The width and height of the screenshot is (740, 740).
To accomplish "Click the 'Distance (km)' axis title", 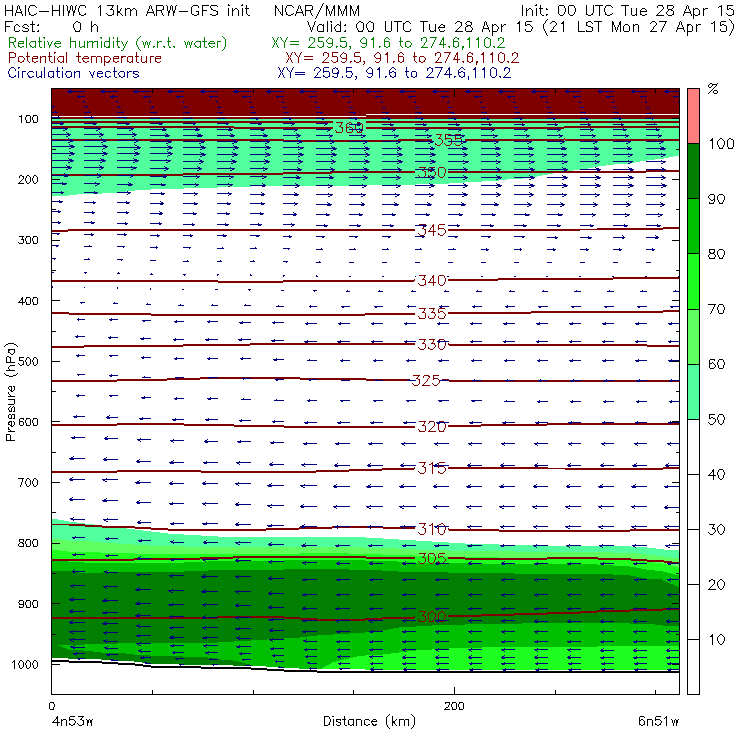I will coord(370,721).
